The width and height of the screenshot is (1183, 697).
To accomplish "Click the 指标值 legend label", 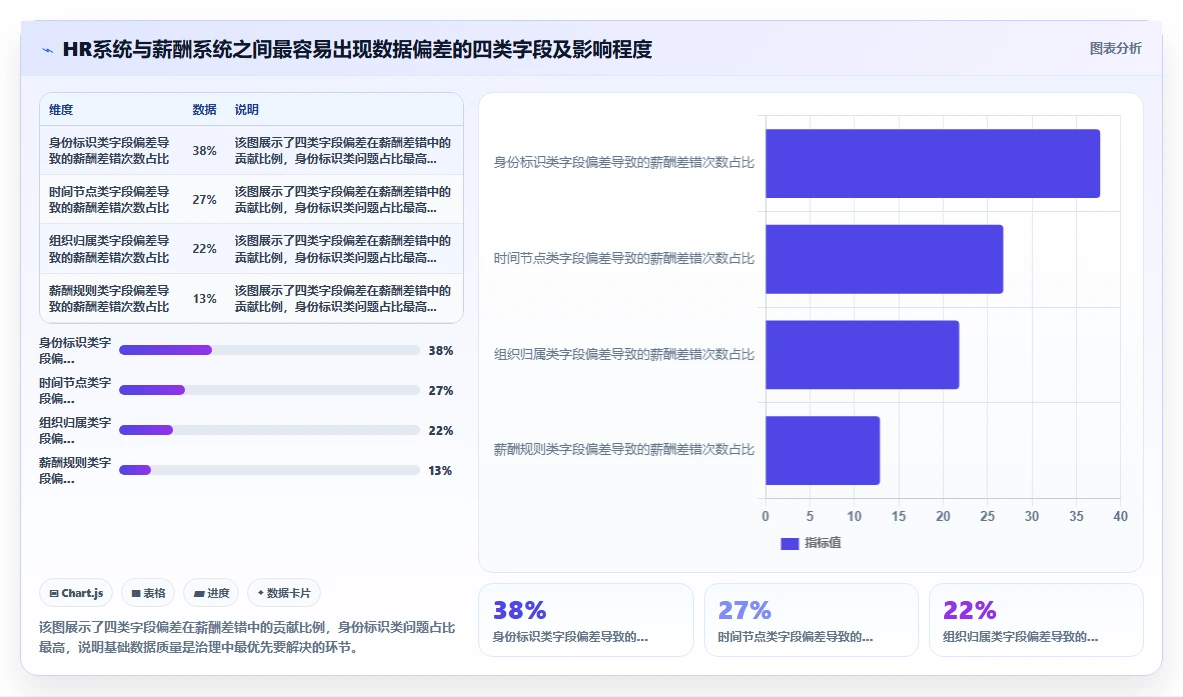I will click(x=822, y=542).
